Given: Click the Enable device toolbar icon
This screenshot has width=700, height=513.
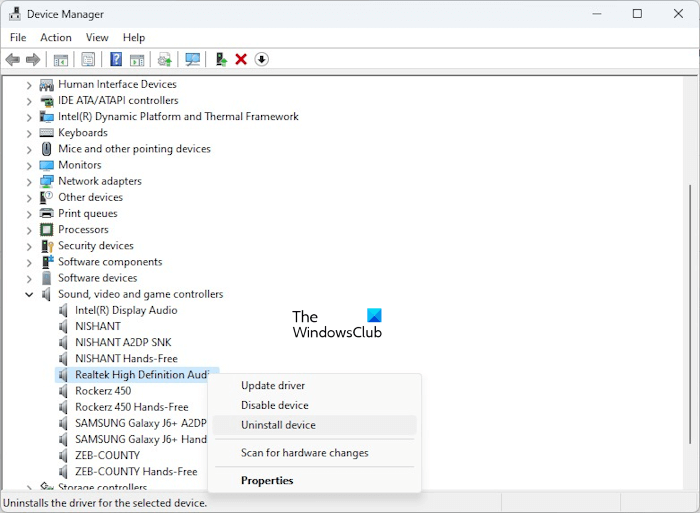Looking at the screenshot, I should click(x=221, y=59).
